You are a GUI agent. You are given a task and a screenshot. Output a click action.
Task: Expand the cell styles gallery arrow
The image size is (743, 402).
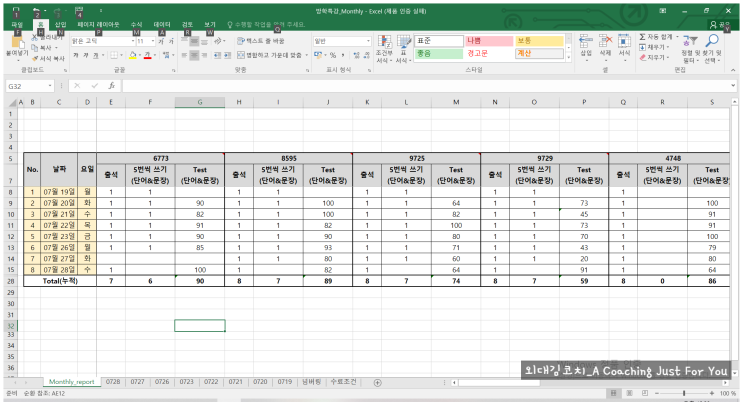(569, 57)
